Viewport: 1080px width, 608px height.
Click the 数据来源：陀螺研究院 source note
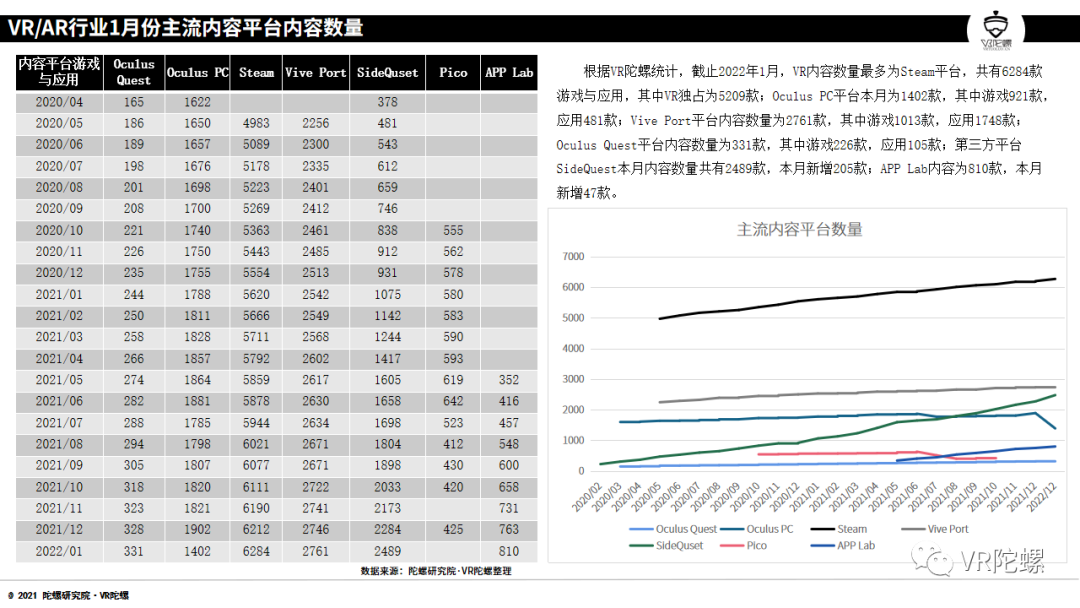coord(436,571)
